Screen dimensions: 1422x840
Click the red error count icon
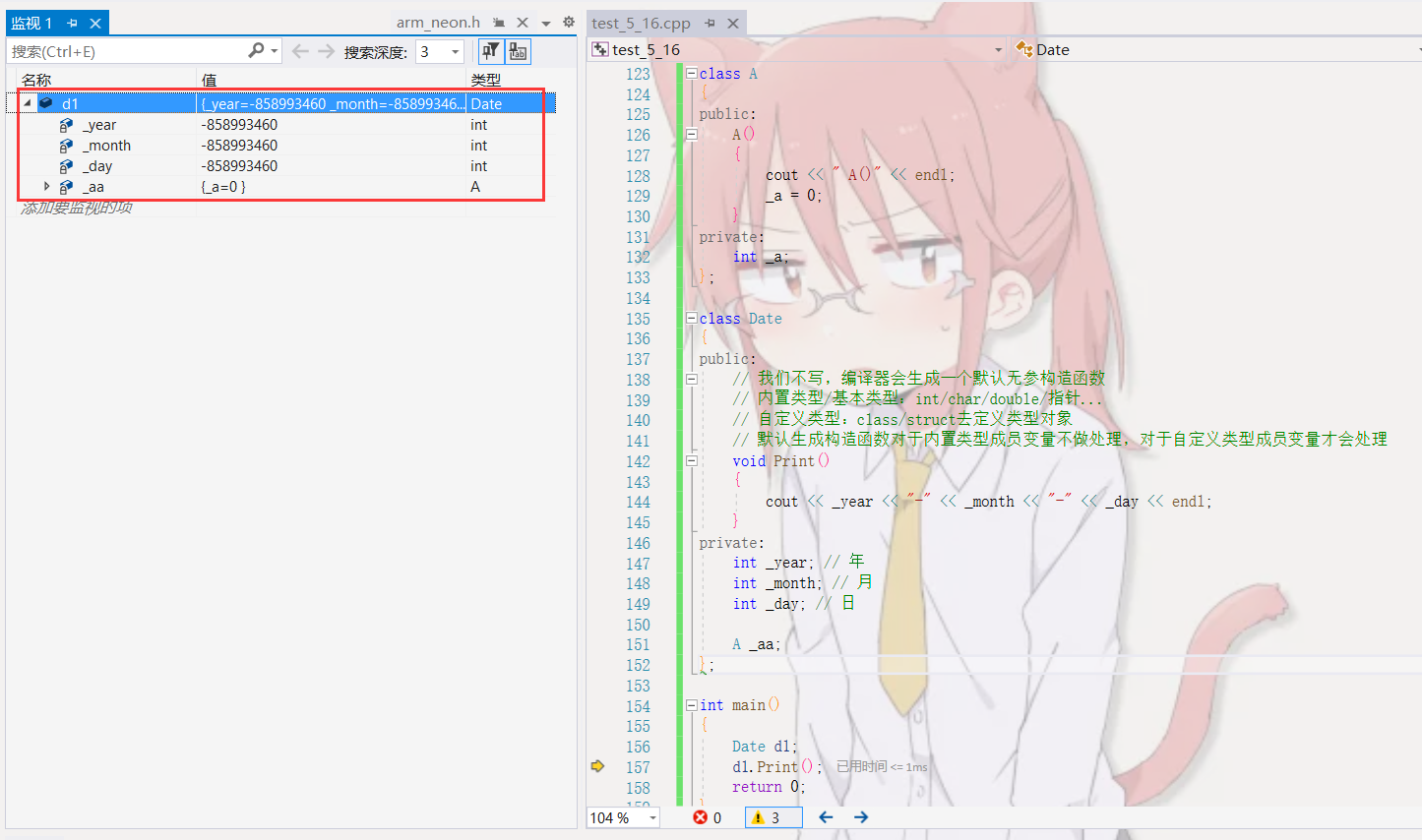point(700,817)
